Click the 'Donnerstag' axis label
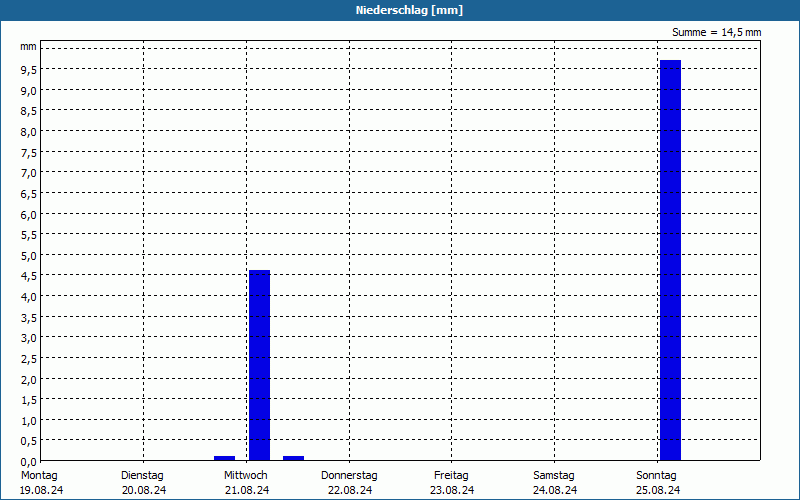 point(349,476)
